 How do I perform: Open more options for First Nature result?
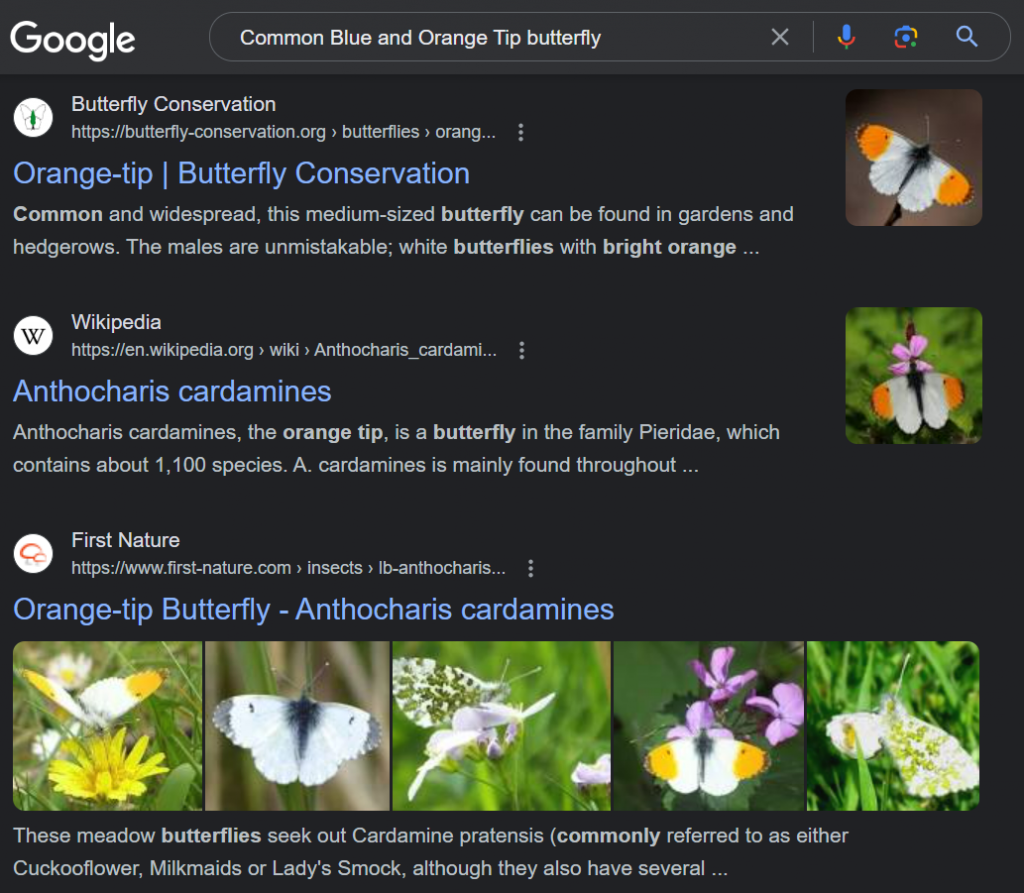click(530, 568)
